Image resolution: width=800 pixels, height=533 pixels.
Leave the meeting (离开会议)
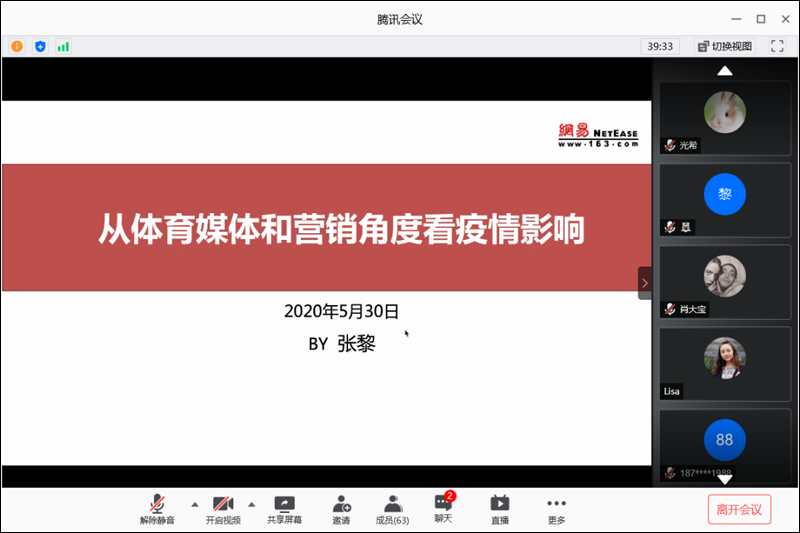(x=739, y=509)
